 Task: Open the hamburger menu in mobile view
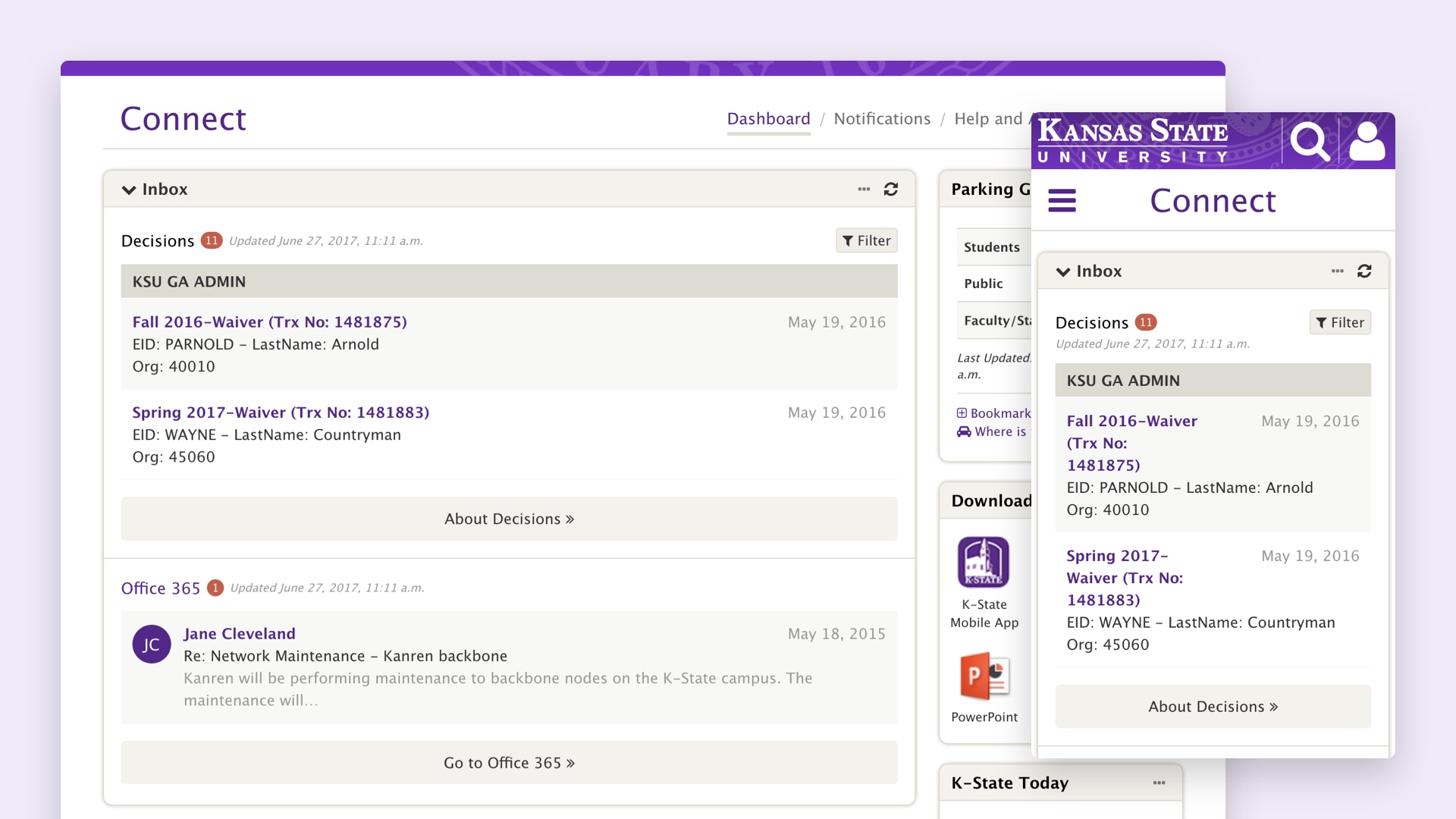pyautogui.click(x=1062, y=200)
